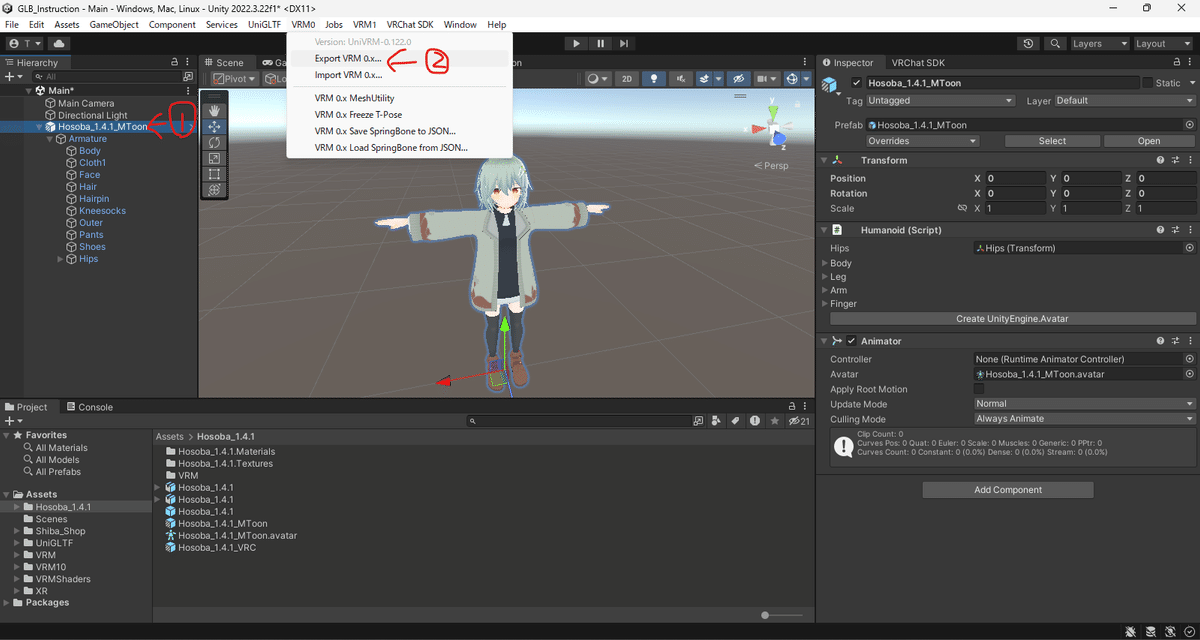Open the GameObject menu
1200x640 pixels.
115,24
